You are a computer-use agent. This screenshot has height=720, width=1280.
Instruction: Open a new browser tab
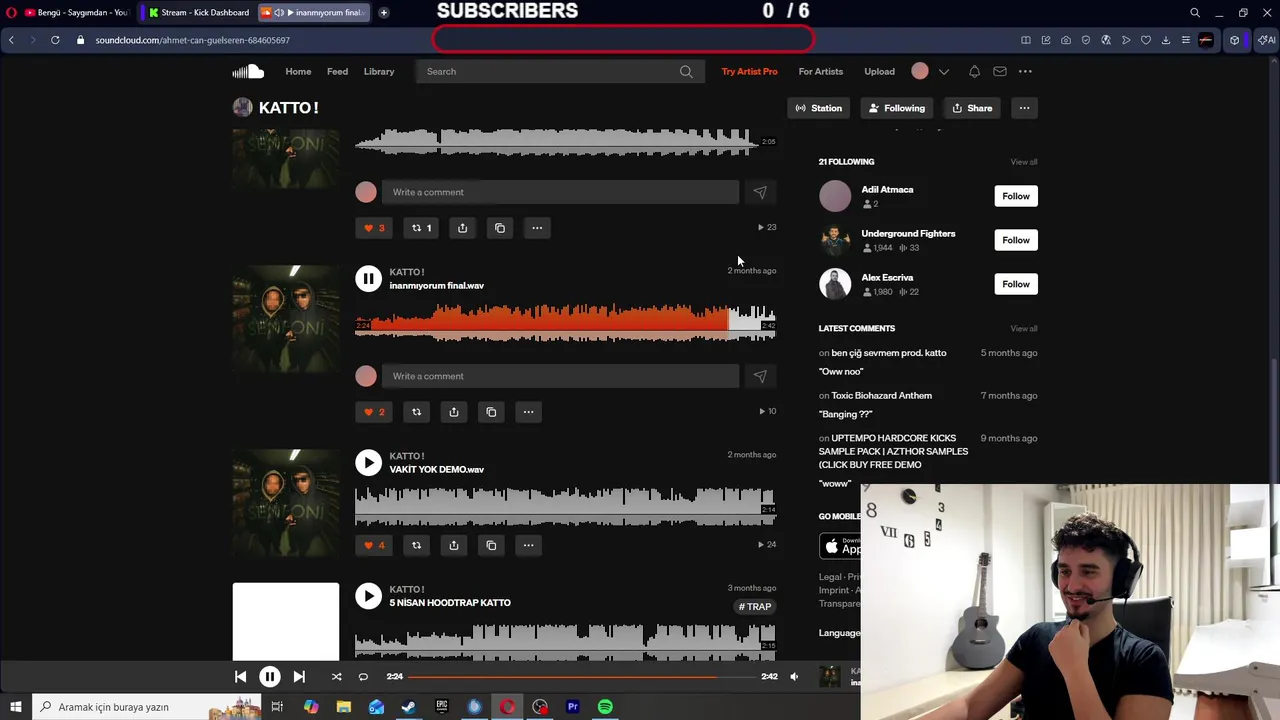[384, 12]
